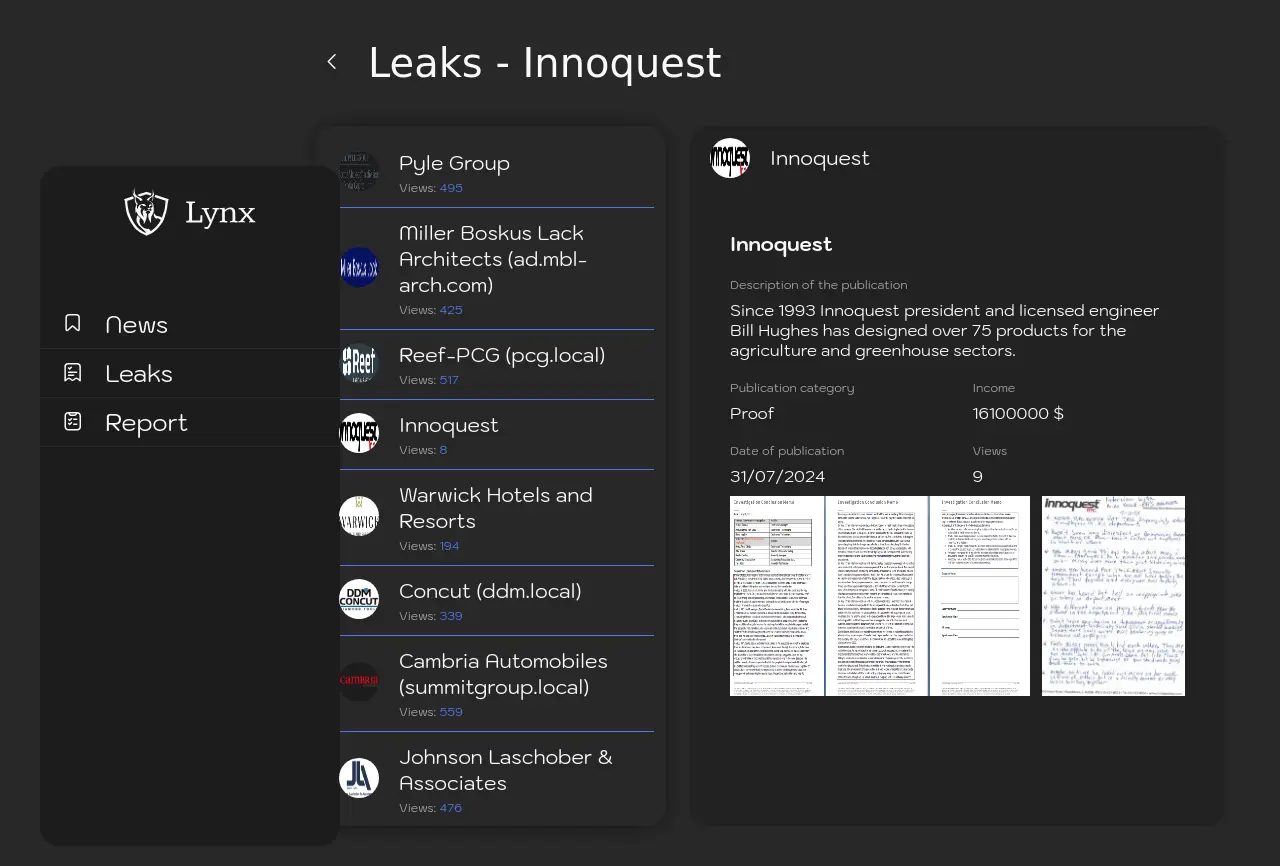
Task: Open the handwritten note thumbnail
Action: (x=1113, y=596)
